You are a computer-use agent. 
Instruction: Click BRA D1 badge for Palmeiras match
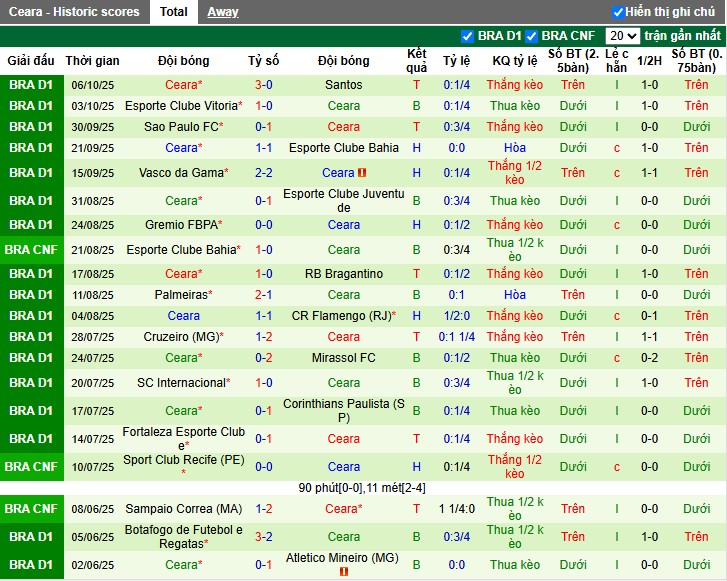pyautogui.click(x=31, y=295)
